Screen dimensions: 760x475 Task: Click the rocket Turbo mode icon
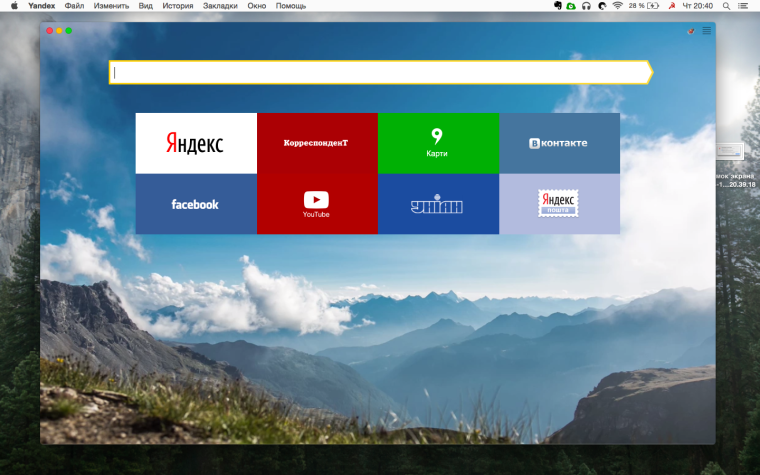point(691,31)
